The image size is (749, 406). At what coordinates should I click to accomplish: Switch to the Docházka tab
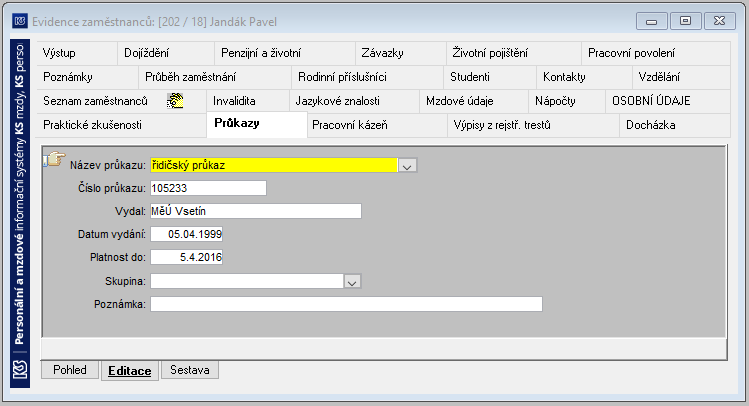(675, 125)
